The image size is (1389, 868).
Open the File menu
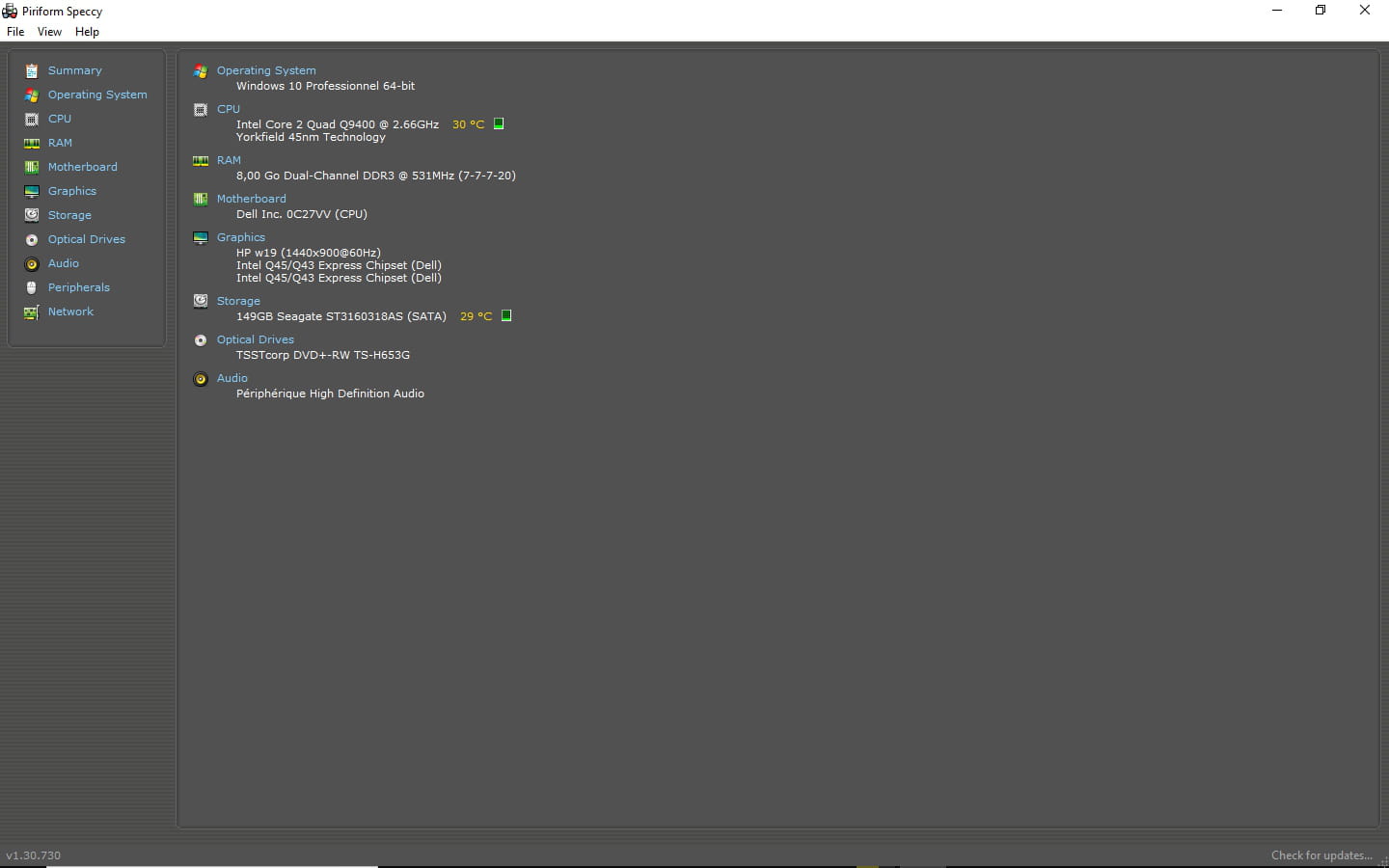tap(15, 32)
